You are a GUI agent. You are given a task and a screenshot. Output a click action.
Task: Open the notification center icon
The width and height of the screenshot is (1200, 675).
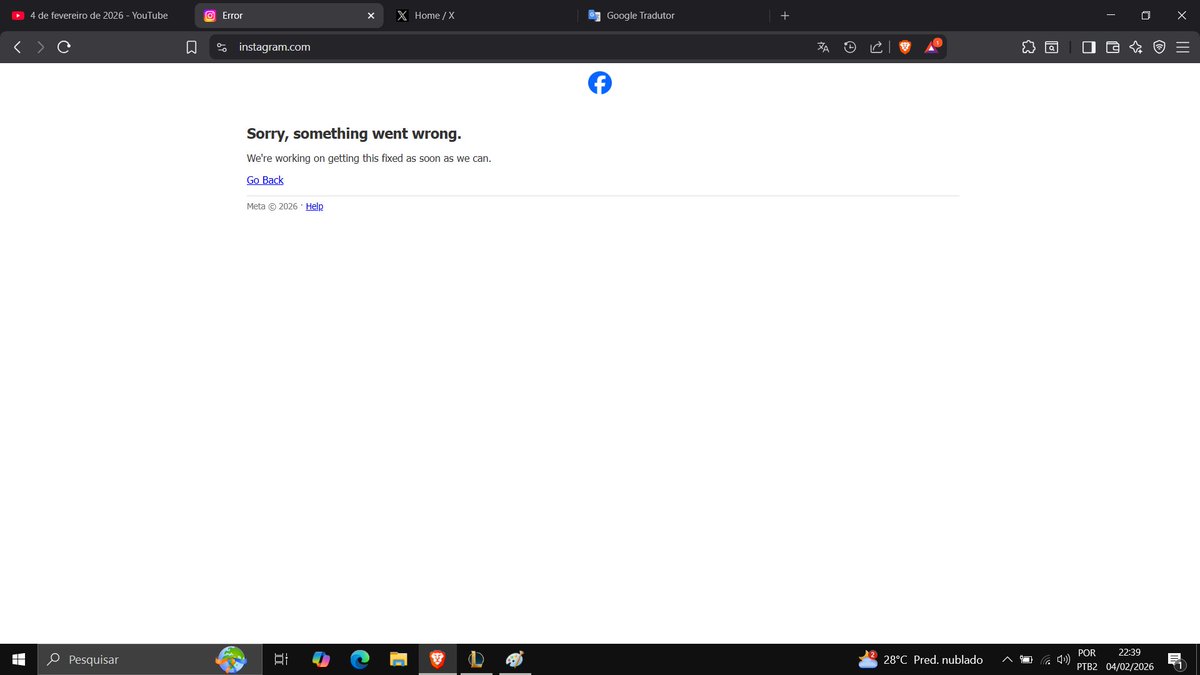[x=1176, y=659]
